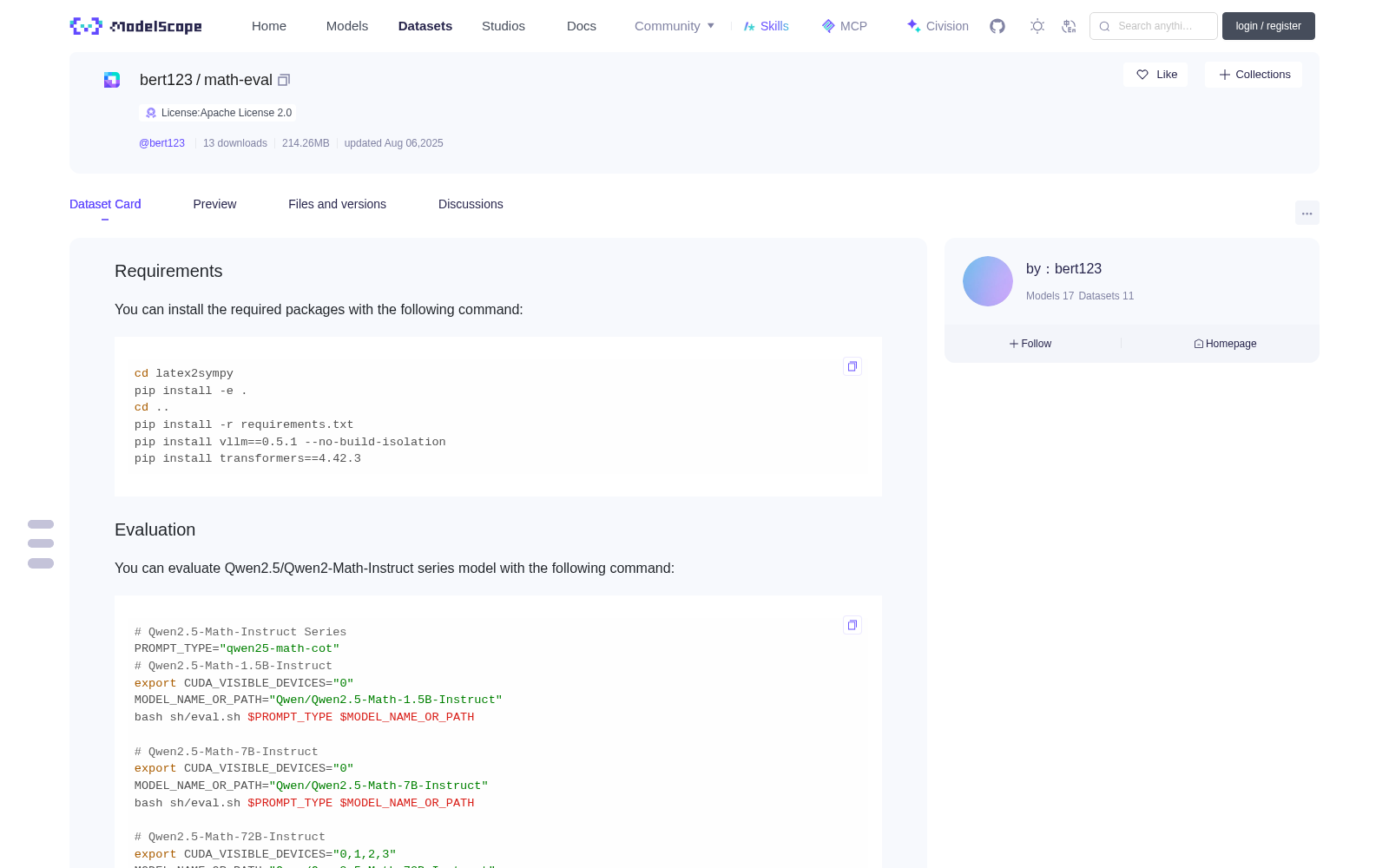The width and height of the screenshot is (1389, 868).
Task: Go to Home in navigation
Action: [x=269, y=26]
